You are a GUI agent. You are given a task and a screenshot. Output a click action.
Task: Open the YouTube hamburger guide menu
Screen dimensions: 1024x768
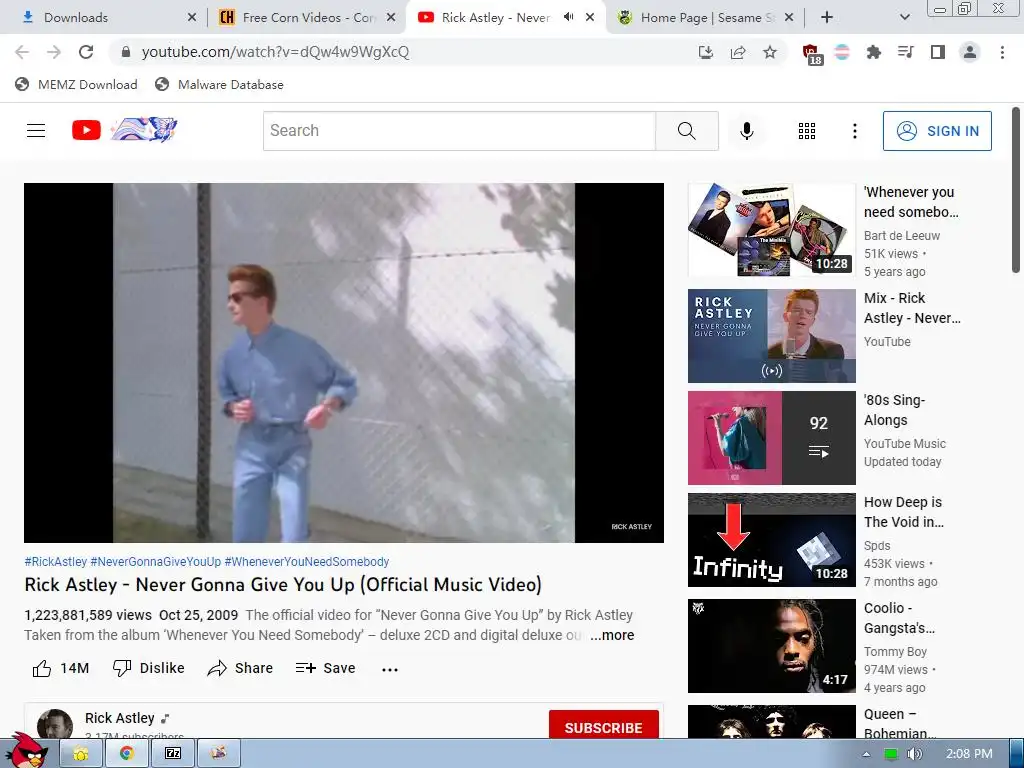click(36, 131)
